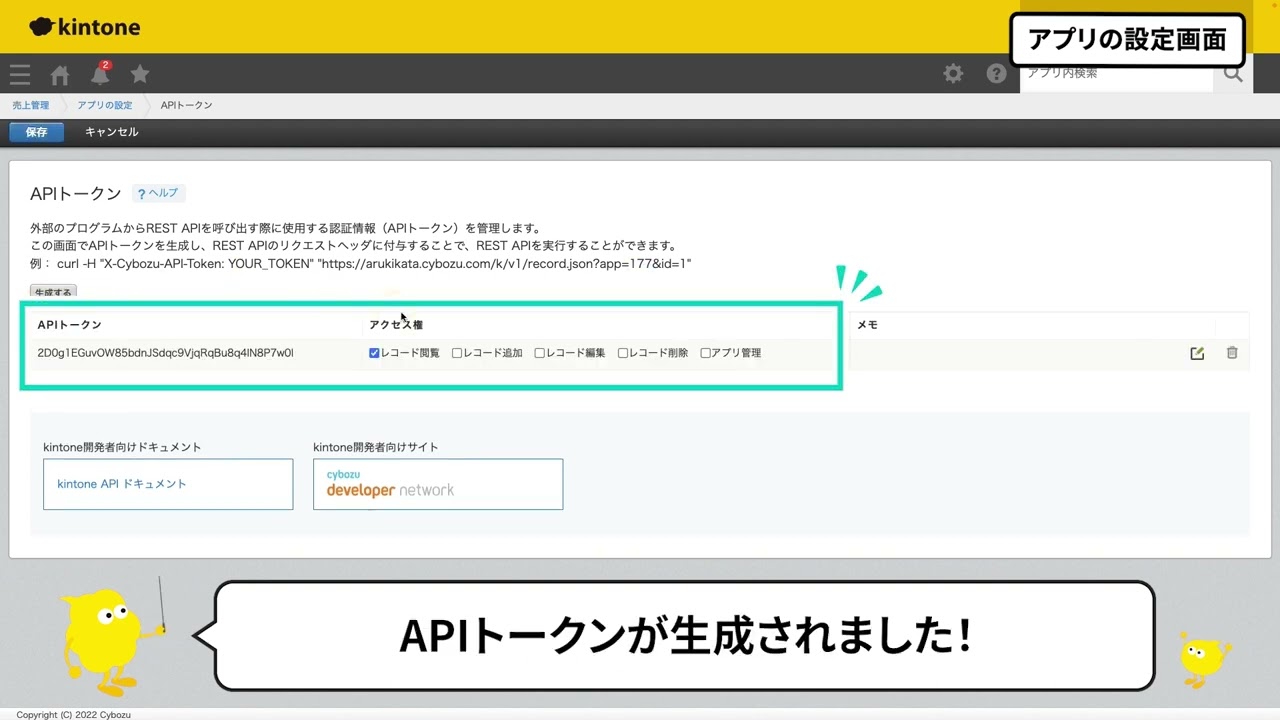1280x720 pixels.
Task: Click the キャンセル button
Action: click(x=112, y=132)
